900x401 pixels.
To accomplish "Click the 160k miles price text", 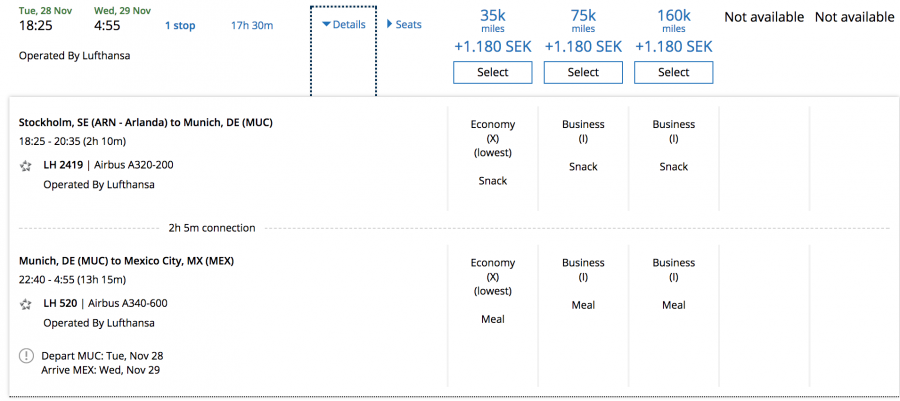I will pos(673,16).
